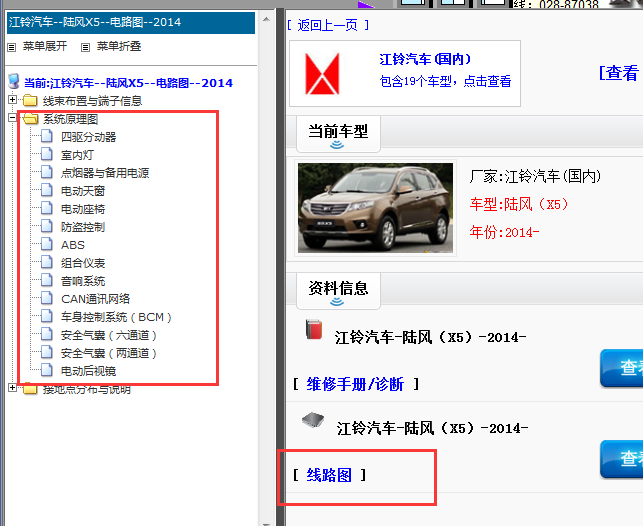Click the page icon for 车身控制系统（BCM）
Image resolution: width=643 pixels, height=526 pixels.
click(47, 317)
